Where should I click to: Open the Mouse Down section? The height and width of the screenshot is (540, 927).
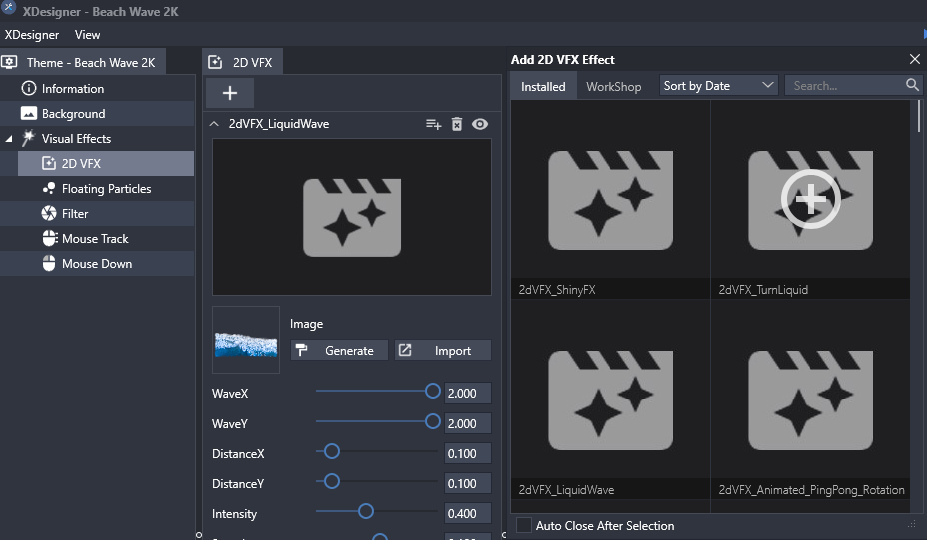pos(96,264)
